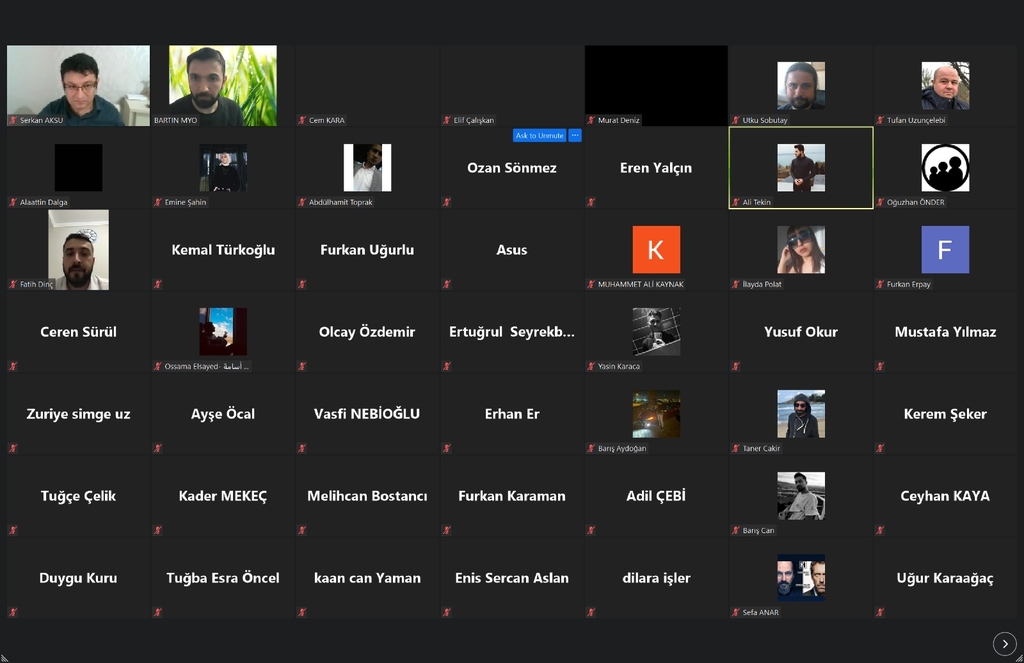Click Oğuzhan ÖNDER's group silhouette avatar
Viewport: 1024px width, 663px height.
click(x=945, y=168)
